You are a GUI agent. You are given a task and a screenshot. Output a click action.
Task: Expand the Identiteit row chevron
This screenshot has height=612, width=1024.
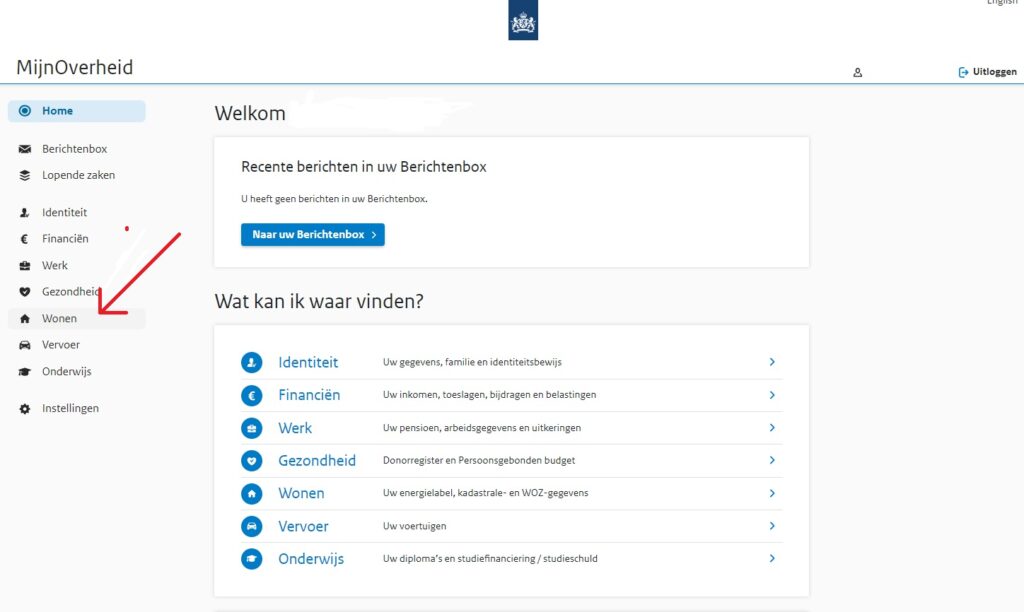point(772,362)
